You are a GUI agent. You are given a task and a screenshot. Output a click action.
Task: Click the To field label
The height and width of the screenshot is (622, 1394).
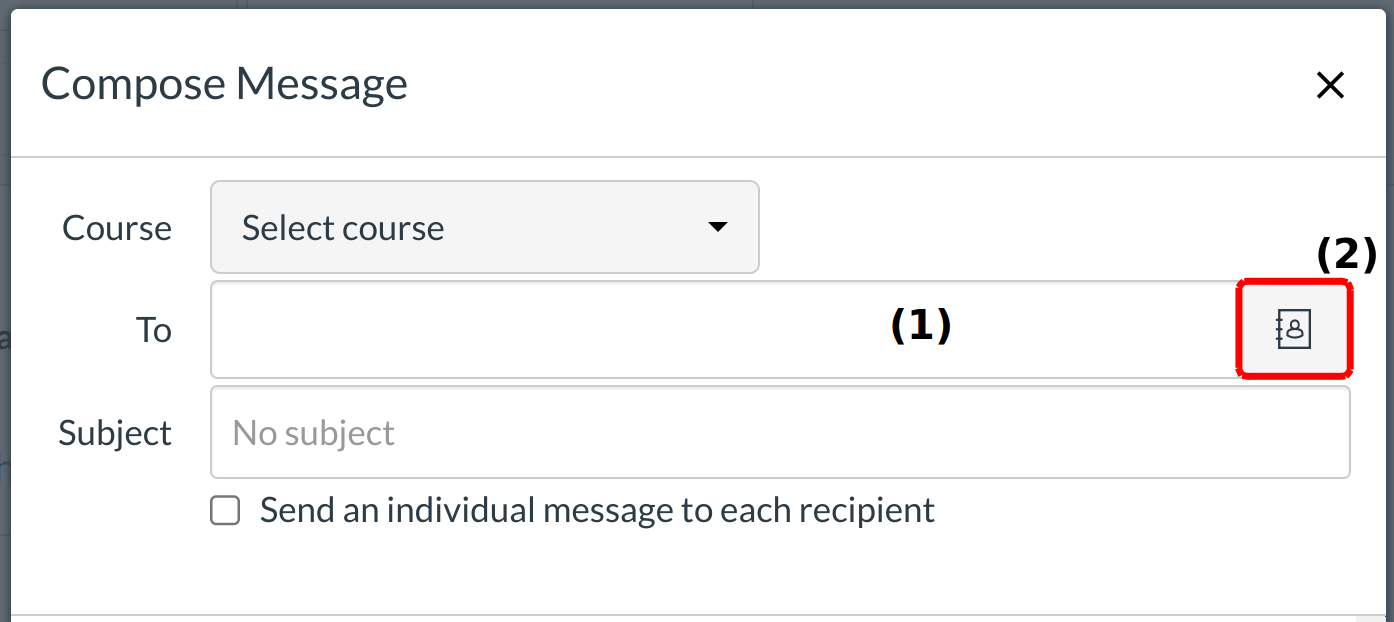(x=153, y=330)
